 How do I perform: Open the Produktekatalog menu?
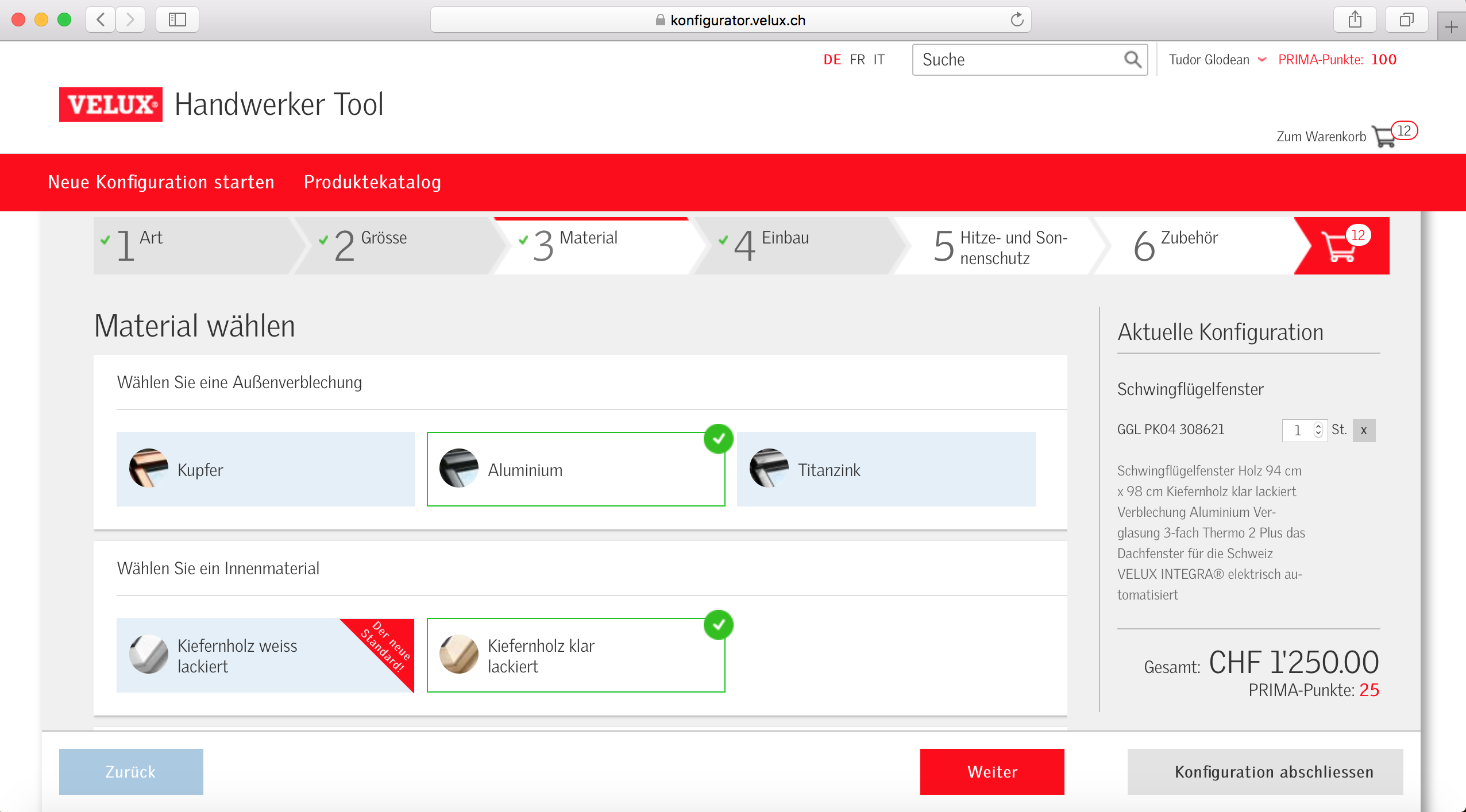pos(372,182)
